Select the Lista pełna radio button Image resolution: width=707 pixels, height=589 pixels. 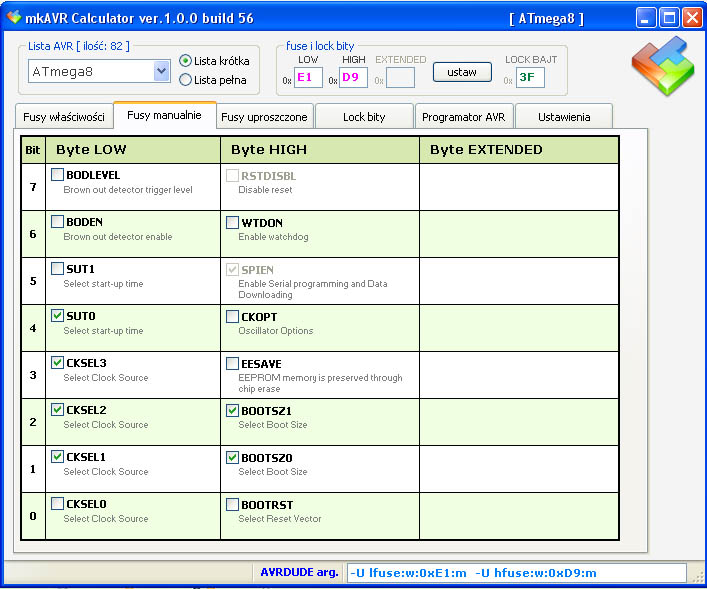[x=185, y=80]
